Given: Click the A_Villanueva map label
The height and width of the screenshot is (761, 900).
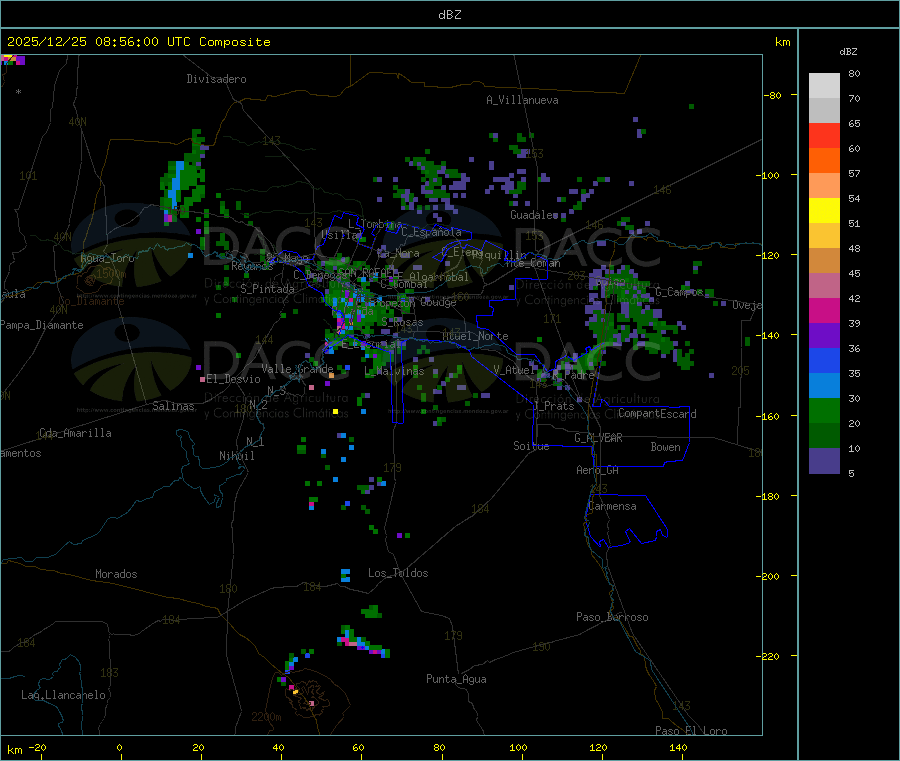Looking at the screenshot, I should pos(522,100).
